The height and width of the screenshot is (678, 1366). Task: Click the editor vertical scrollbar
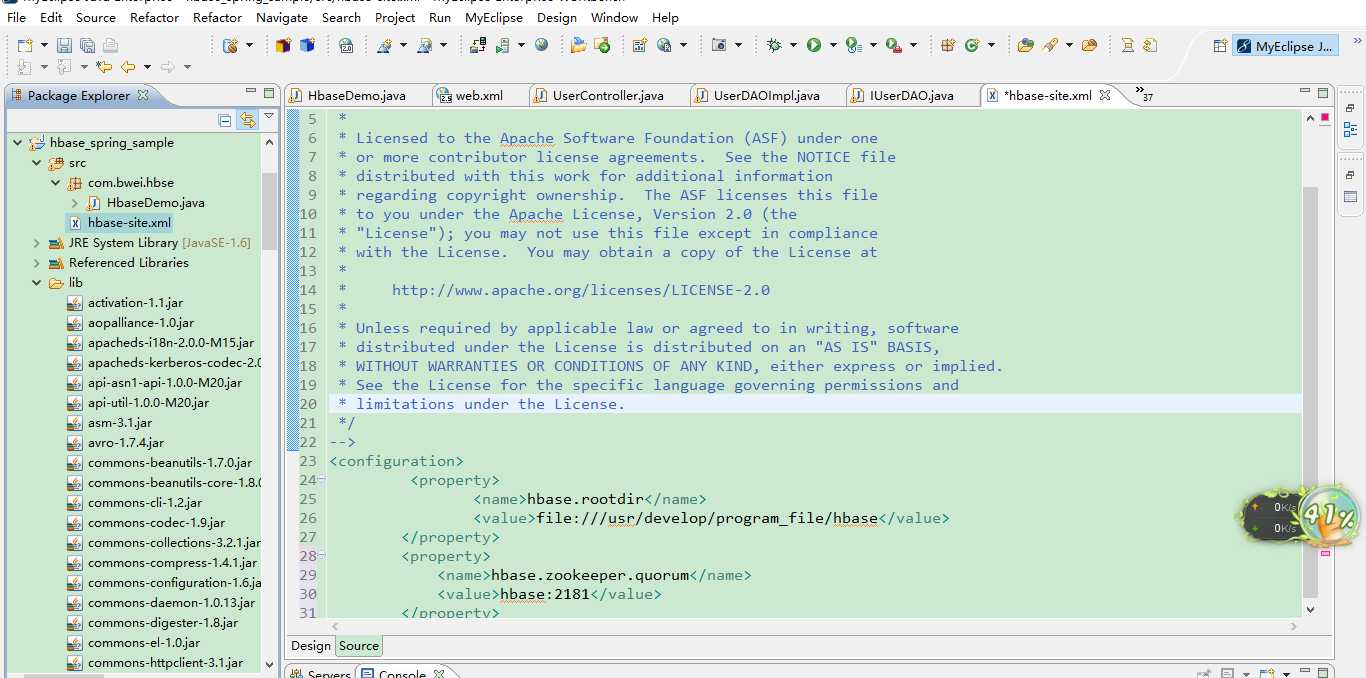click(x=1311, y=390)
